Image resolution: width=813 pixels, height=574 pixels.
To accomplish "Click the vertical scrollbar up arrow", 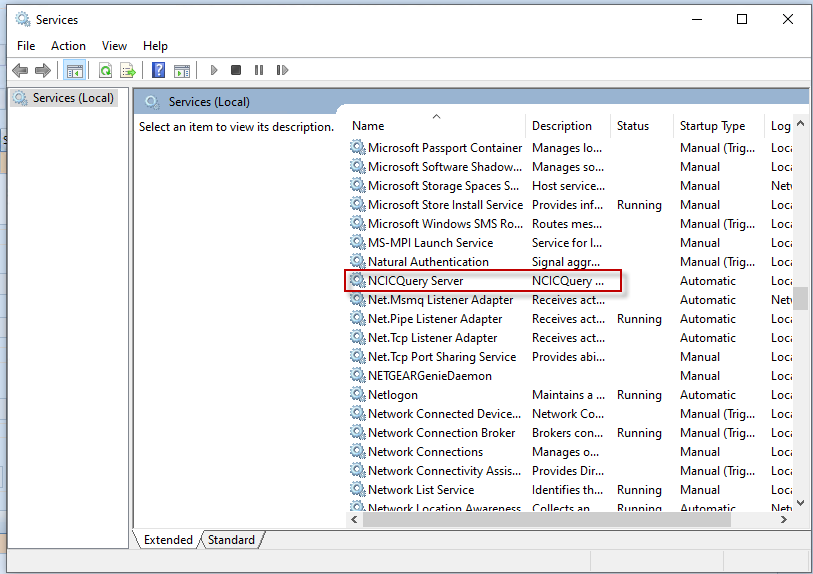I will click(800, 123).
